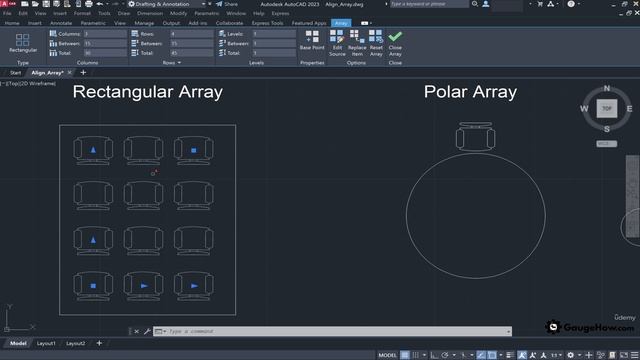The image size is (640, 360).
Task: Toggle lineweight display in status bar
Action: (510, 355)
